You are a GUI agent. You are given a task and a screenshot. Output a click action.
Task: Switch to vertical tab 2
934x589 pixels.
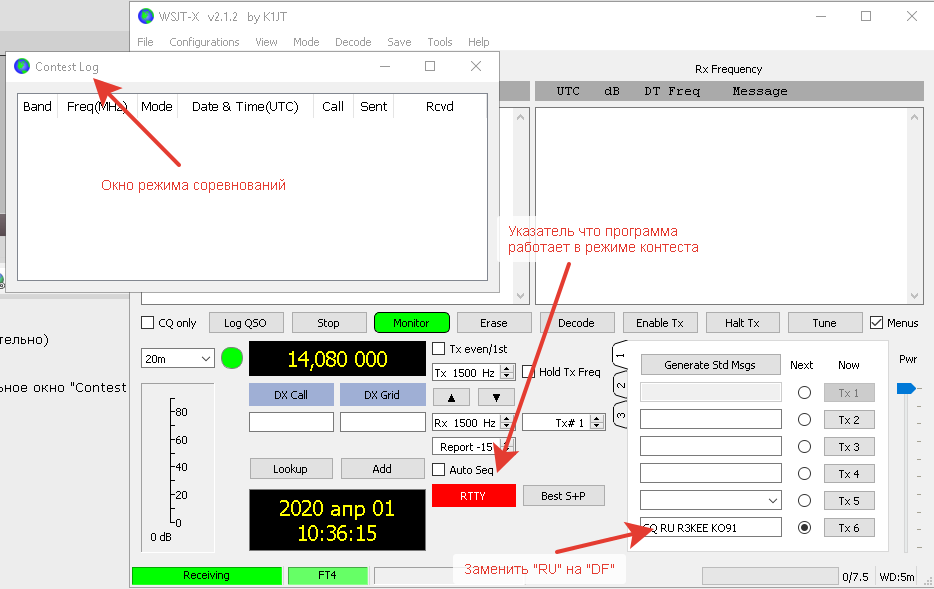coord(620,386)
